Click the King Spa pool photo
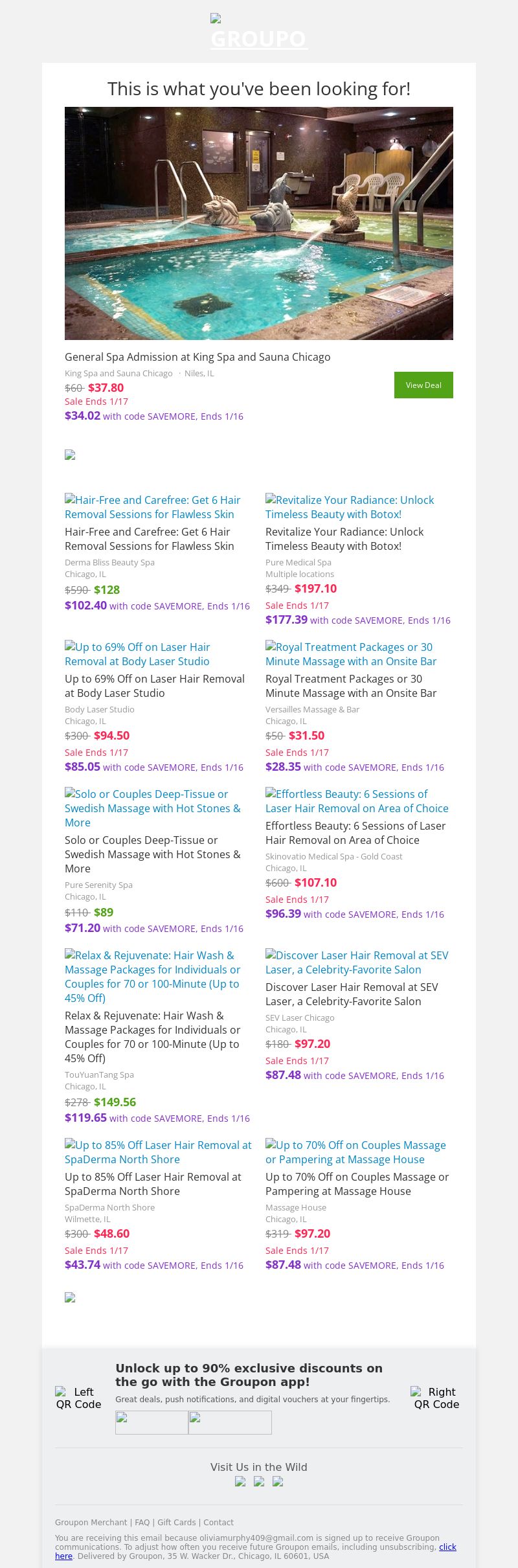This screenshot has height=1568, width=518. tap(259, 223)
